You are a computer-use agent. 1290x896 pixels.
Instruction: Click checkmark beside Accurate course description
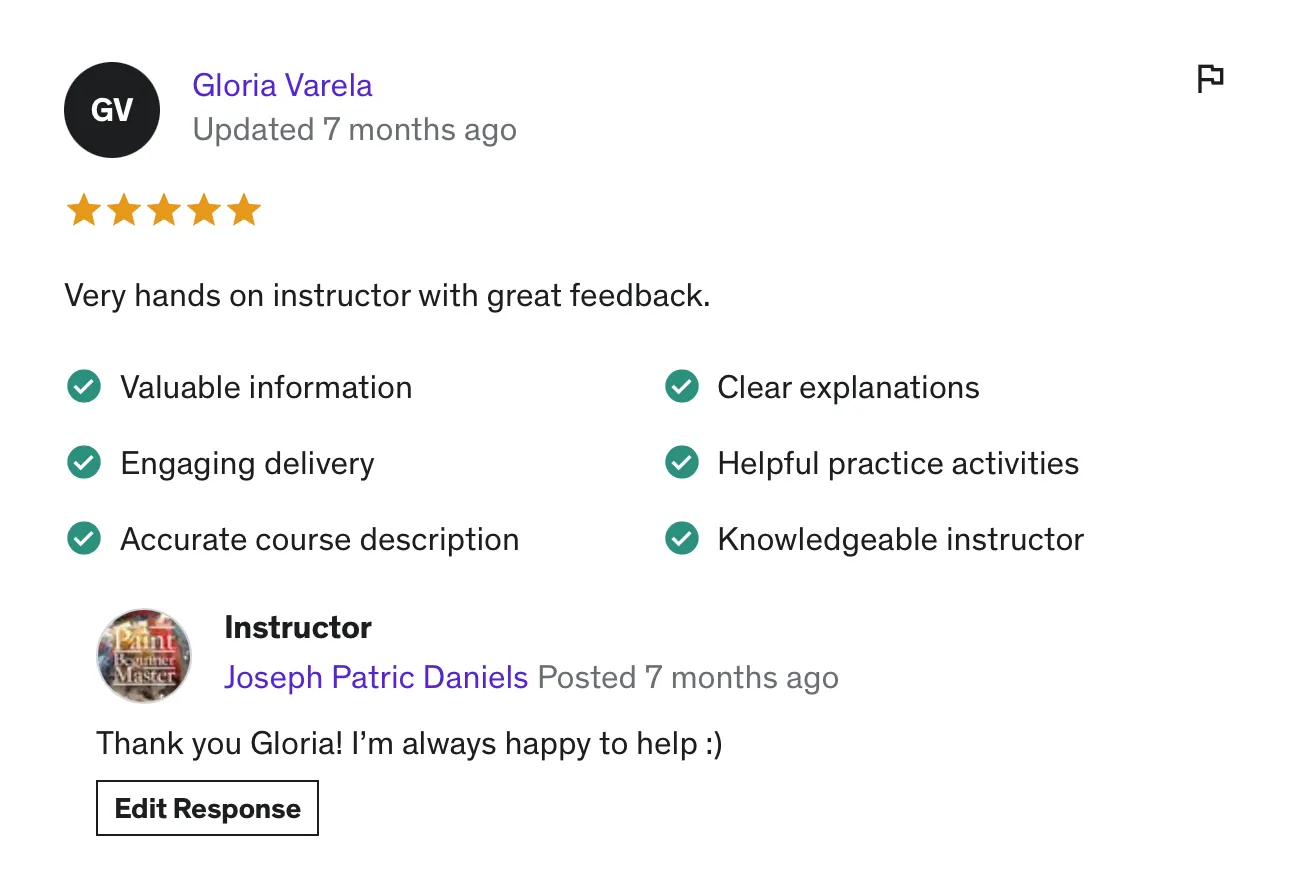click(x=84, y=539)
